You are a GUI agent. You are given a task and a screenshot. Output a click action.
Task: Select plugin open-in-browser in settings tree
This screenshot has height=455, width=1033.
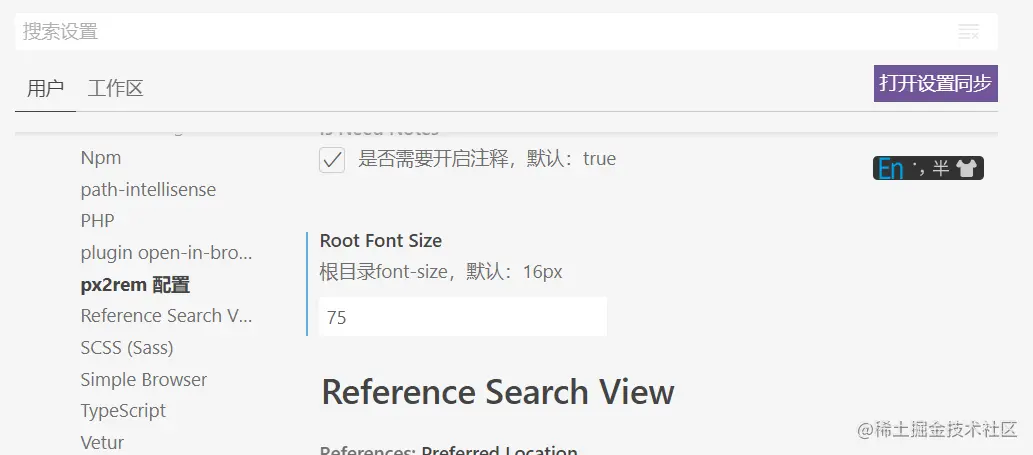pos(167,253)
